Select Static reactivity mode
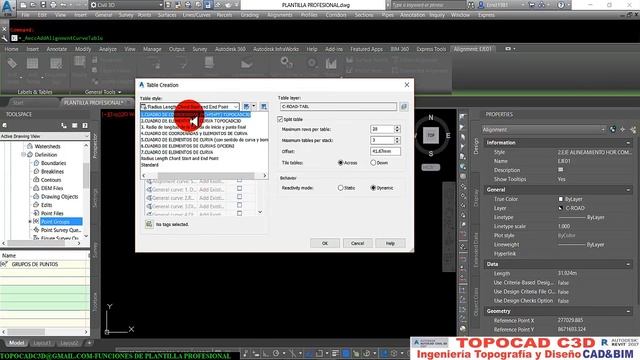Screen dimensions: 640x360 [340, 188]
